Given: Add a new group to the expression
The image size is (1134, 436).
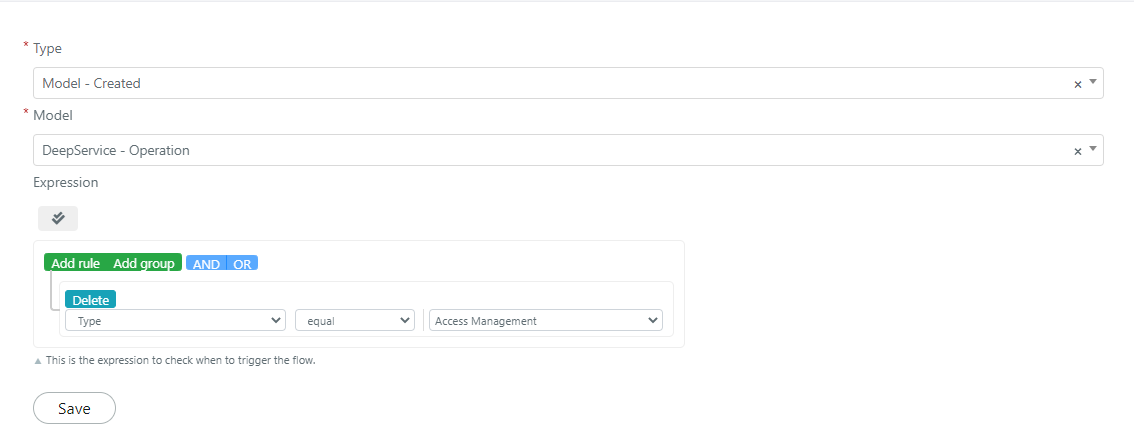Looking at the screenshot, I should (x=144, y=262).
